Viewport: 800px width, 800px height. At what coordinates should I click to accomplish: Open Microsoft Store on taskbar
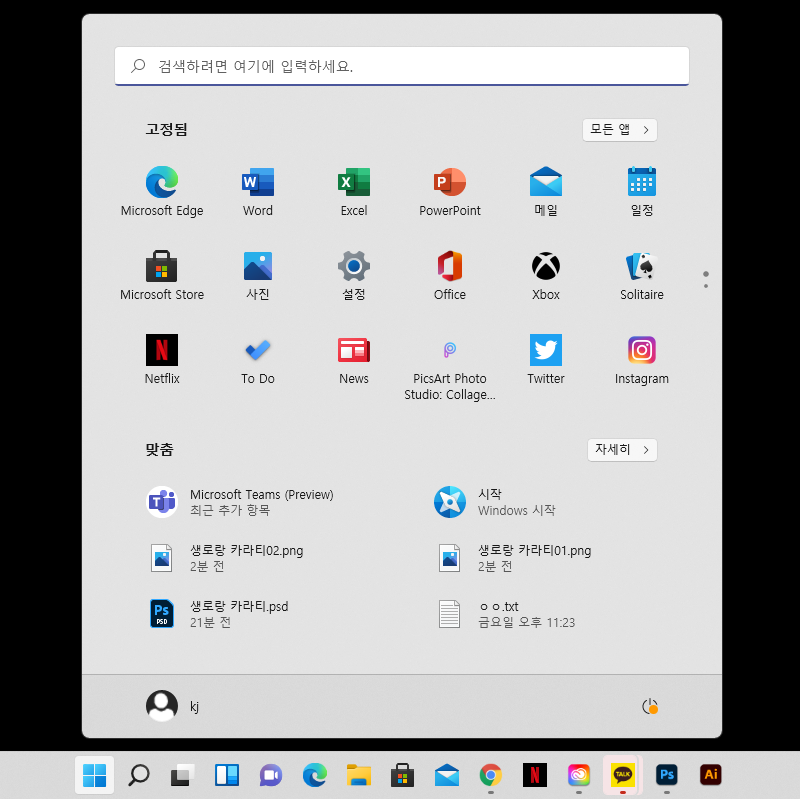403,775
